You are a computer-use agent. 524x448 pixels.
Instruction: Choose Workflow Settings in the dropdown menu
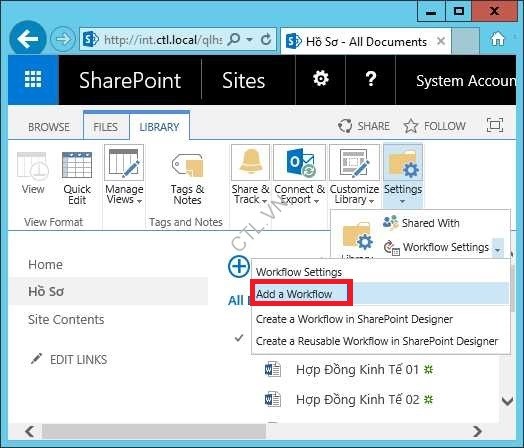coord(299,272)
